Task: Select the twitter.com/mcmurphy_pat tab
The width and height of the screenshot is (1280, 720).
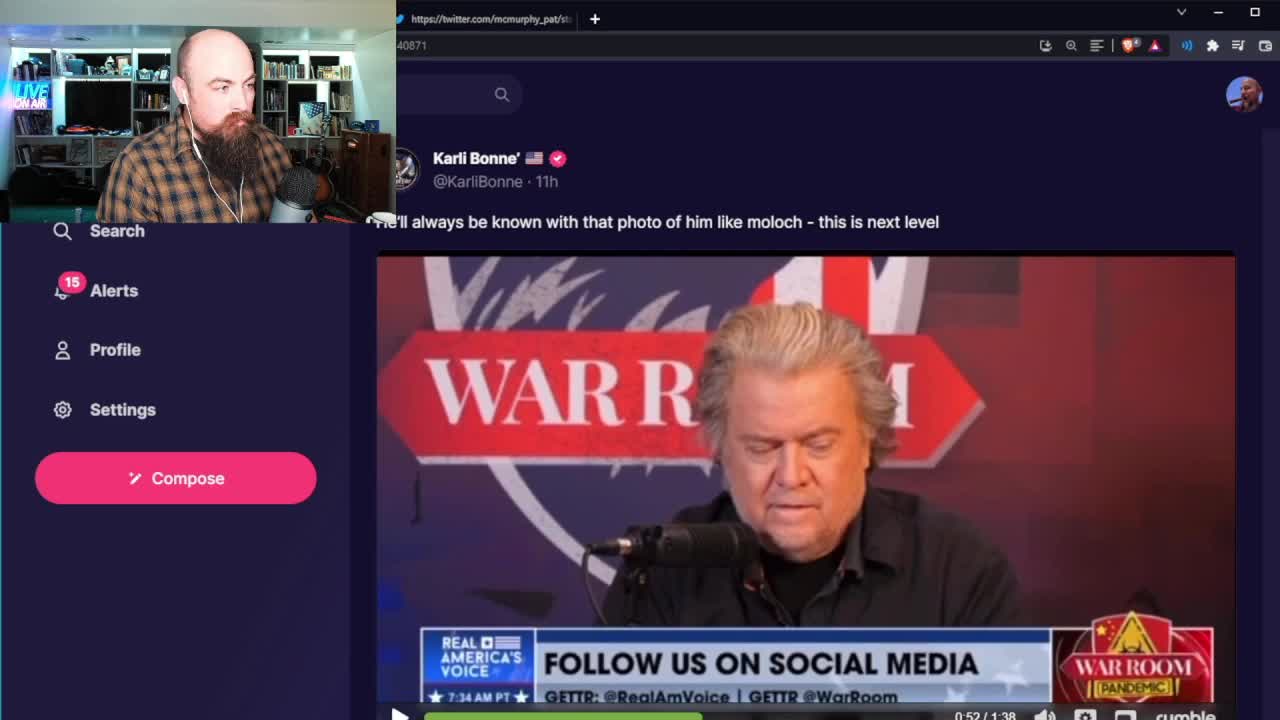Action: [x=486, y=19]
